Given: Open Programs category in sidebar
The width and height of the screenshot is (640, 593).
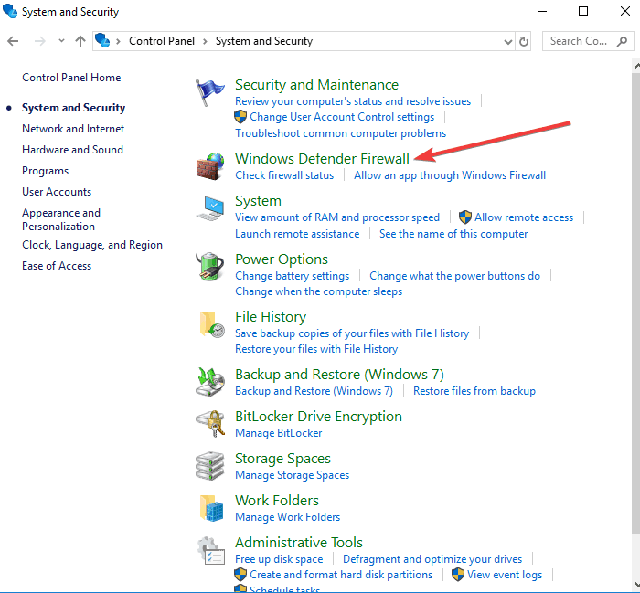Looking at the screenshot, I should pos(46,171).
